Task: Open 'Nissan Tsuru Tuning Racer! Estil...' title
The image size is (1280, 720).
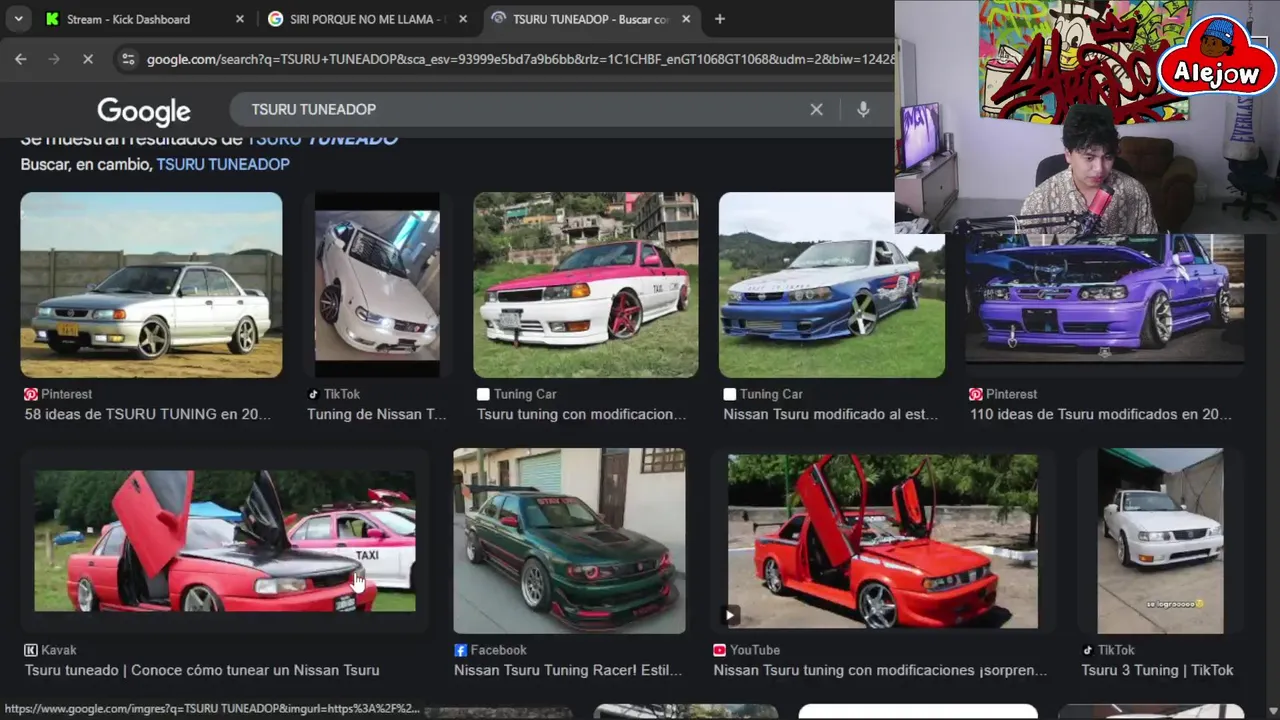Action: tap(568, 670)
